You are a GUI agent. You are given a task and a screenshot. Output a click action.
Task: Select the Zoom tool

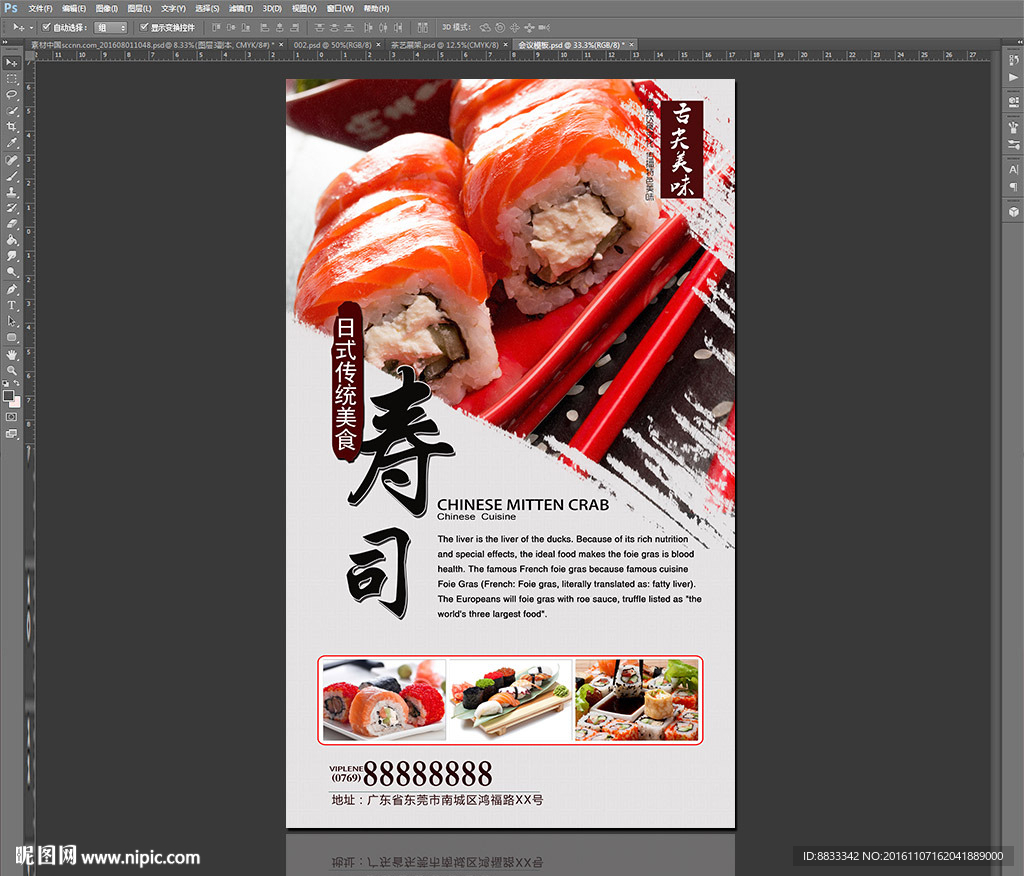(x=12, y=370)
